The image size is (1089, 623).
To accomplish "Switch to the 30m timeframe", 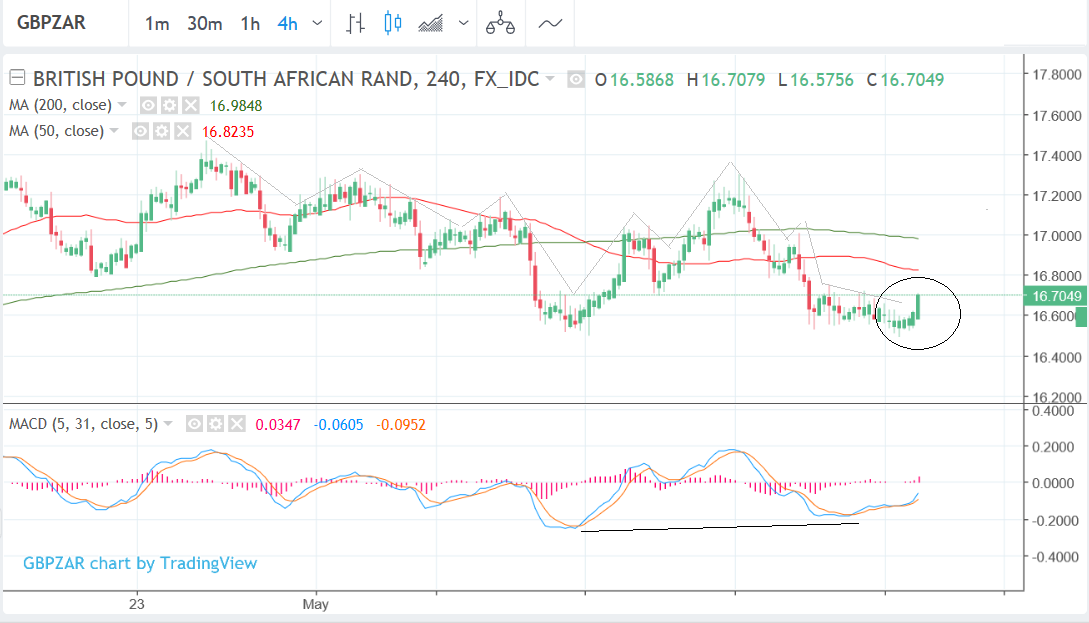I will pos(204,24).
